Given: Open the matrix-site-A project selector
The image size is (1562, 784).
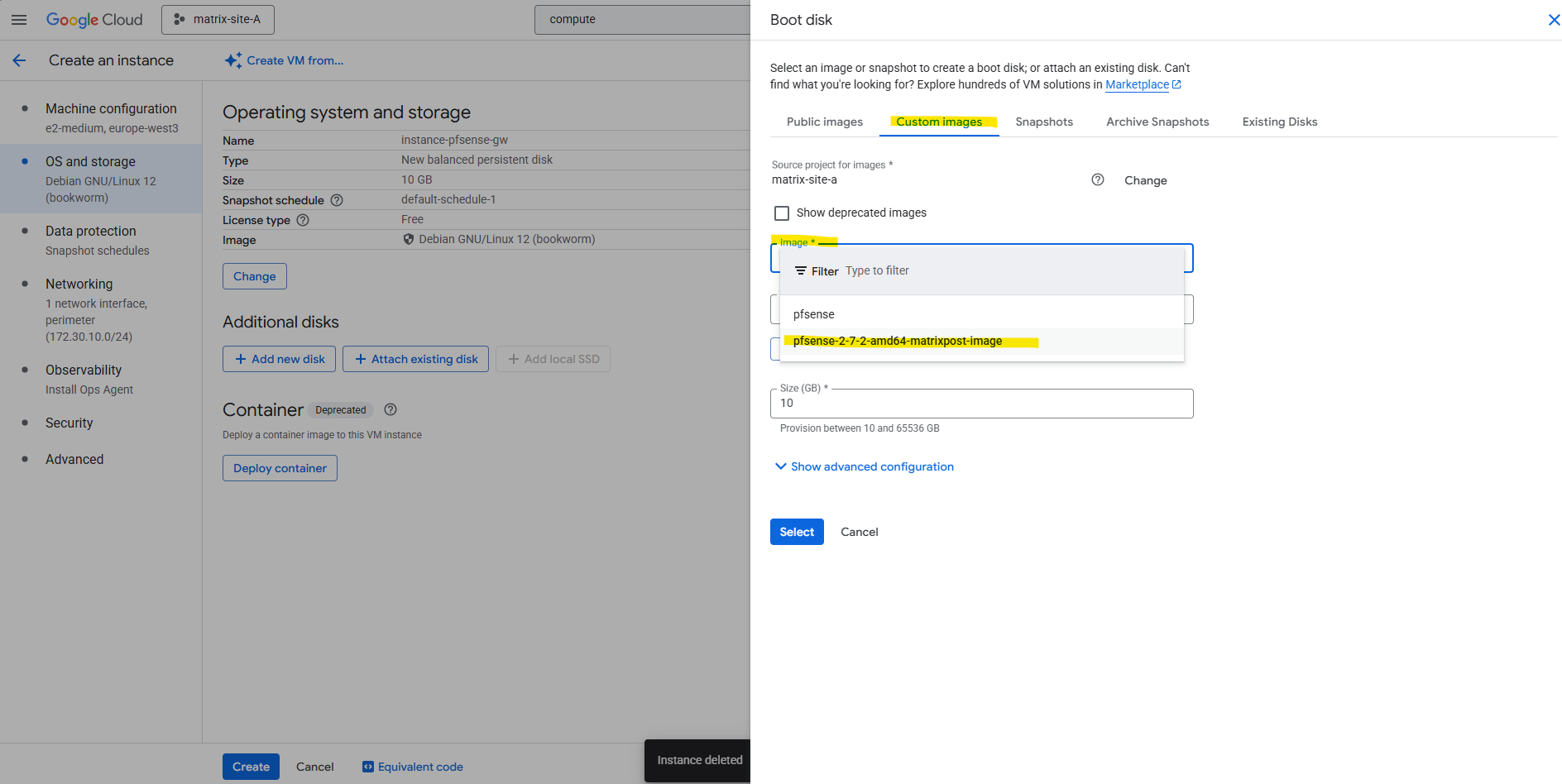Looking at the screenshot, I should tap(218, 19).
